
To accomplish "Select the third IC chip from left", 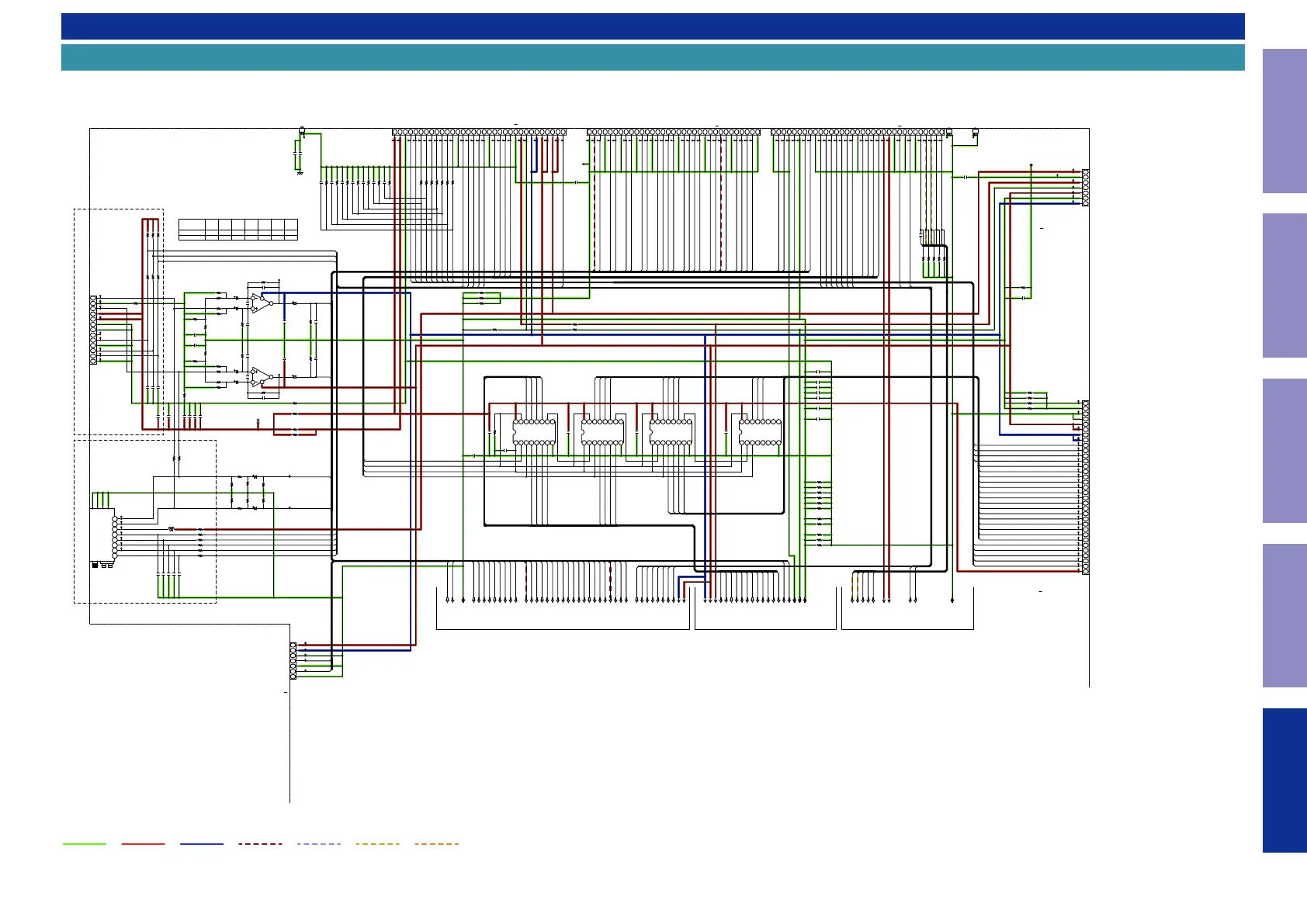I will [x=671, y=432].
